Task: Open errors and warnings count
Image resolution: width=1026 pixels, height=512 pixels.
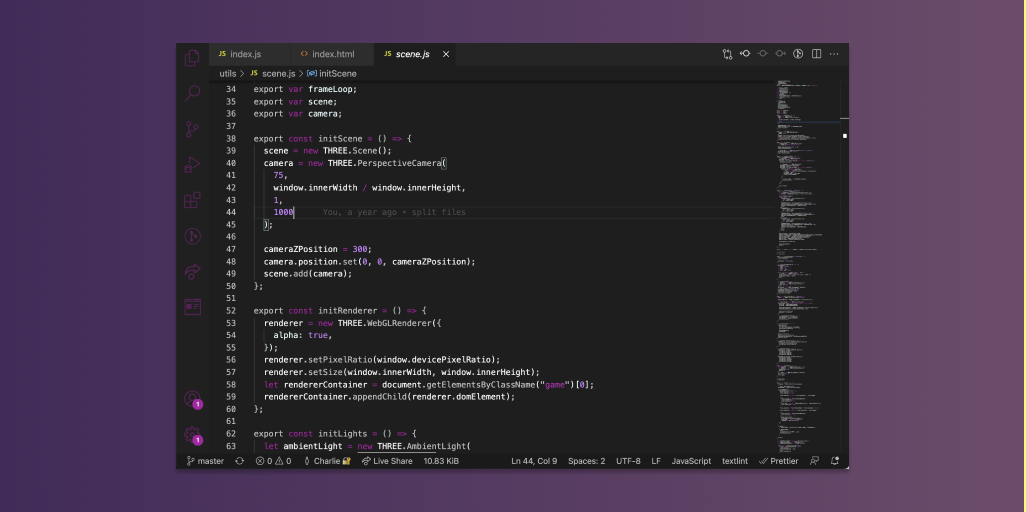Action: pyautogui.click(x=274, y=461)
